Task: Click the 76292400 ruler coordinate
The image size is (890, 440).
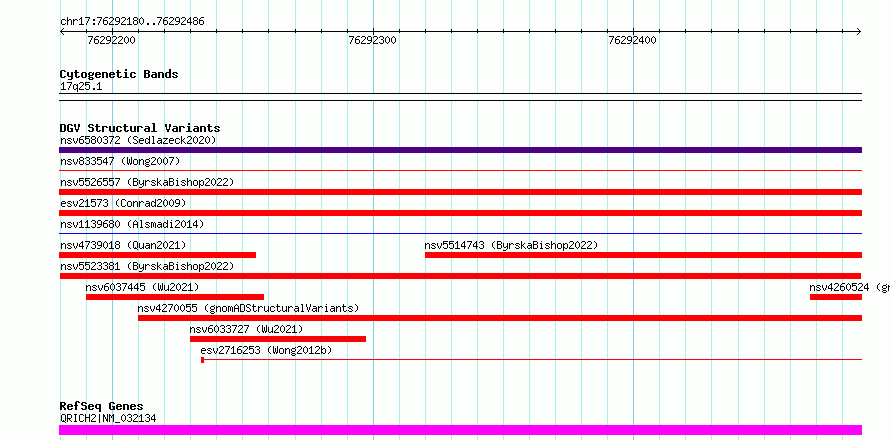Action: coord(632,40)
